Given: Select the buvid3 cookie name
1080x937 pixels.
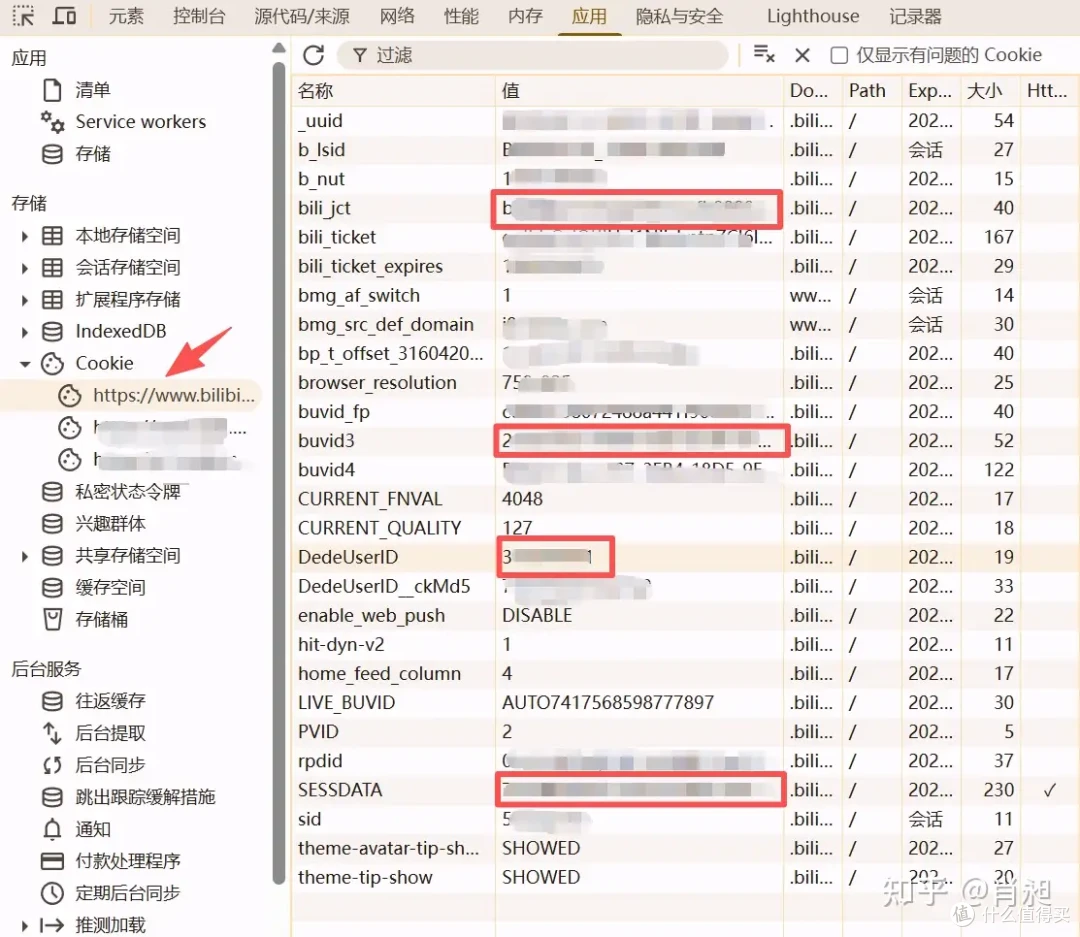Looking at the screenshot, I should [x=326, y=440].
